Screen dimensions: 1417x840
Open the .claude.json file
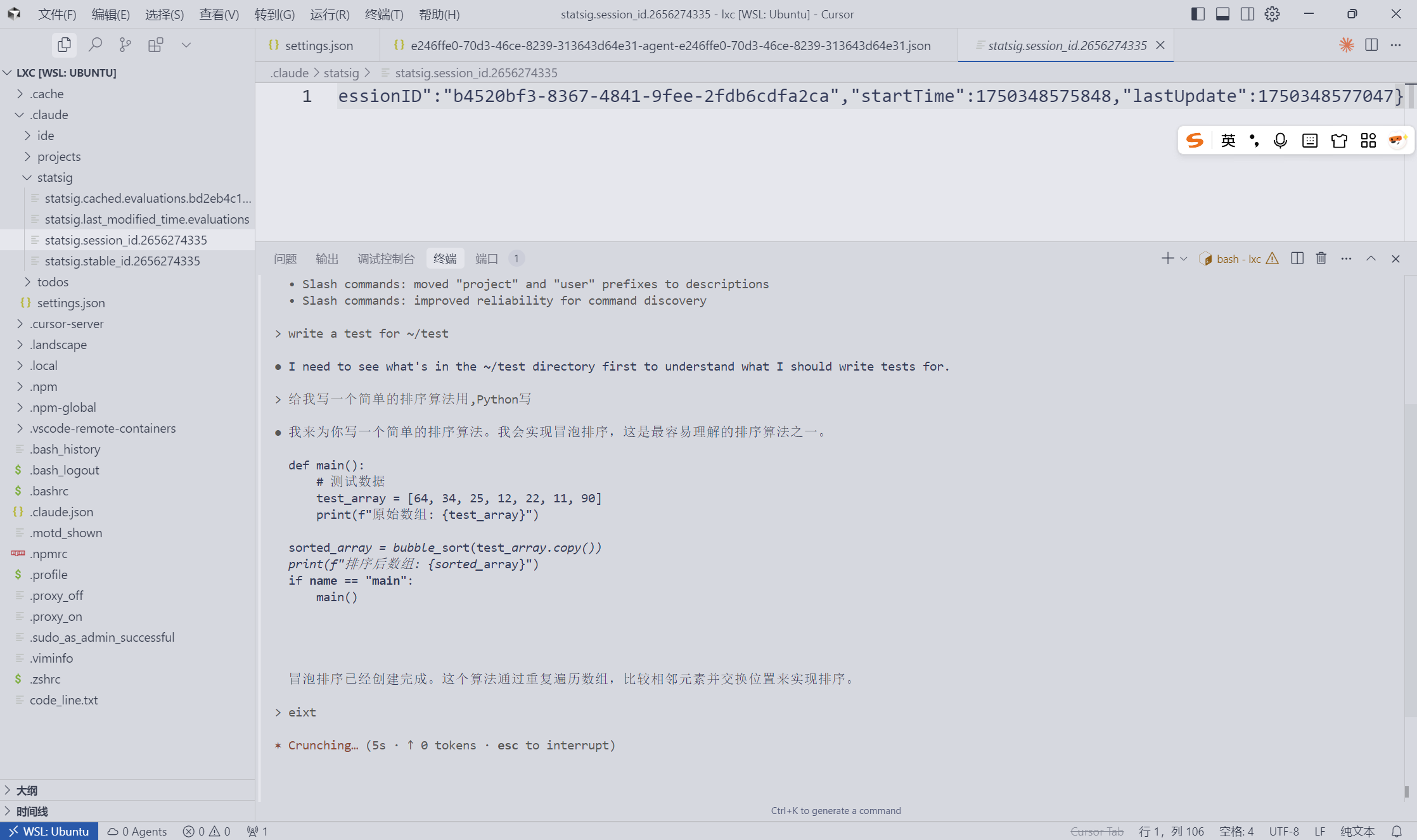[x=61, y=512]
